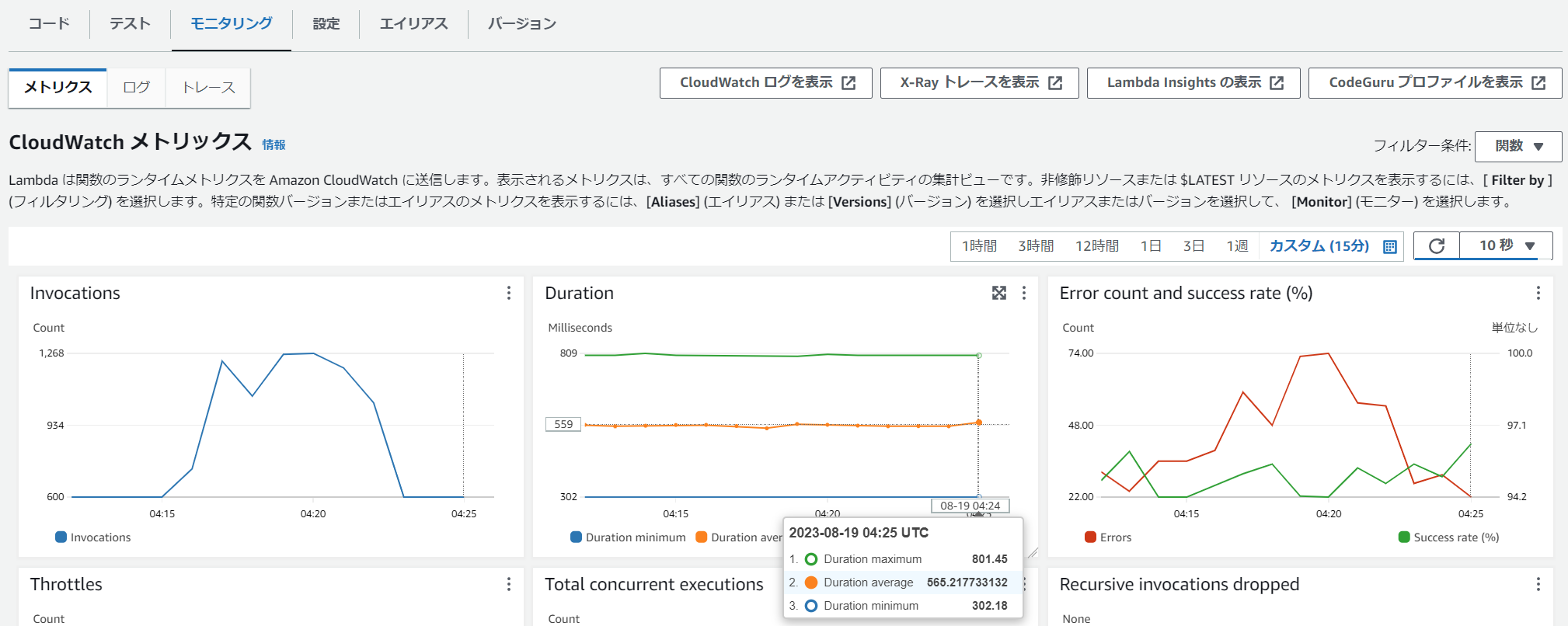Open the 関数 filter dropdown
Viewport: 1568px width, 626px height.
[x=1518, y=146]
